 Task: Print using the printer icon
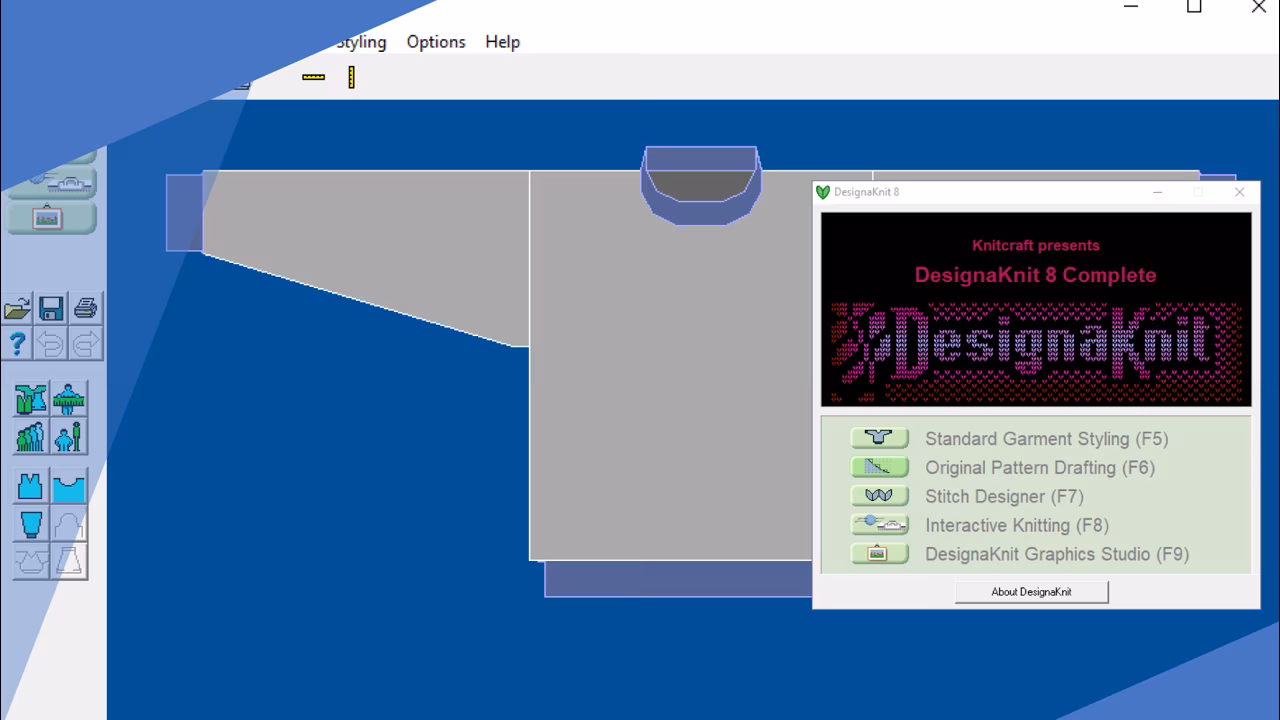click(x=86, y=308)
